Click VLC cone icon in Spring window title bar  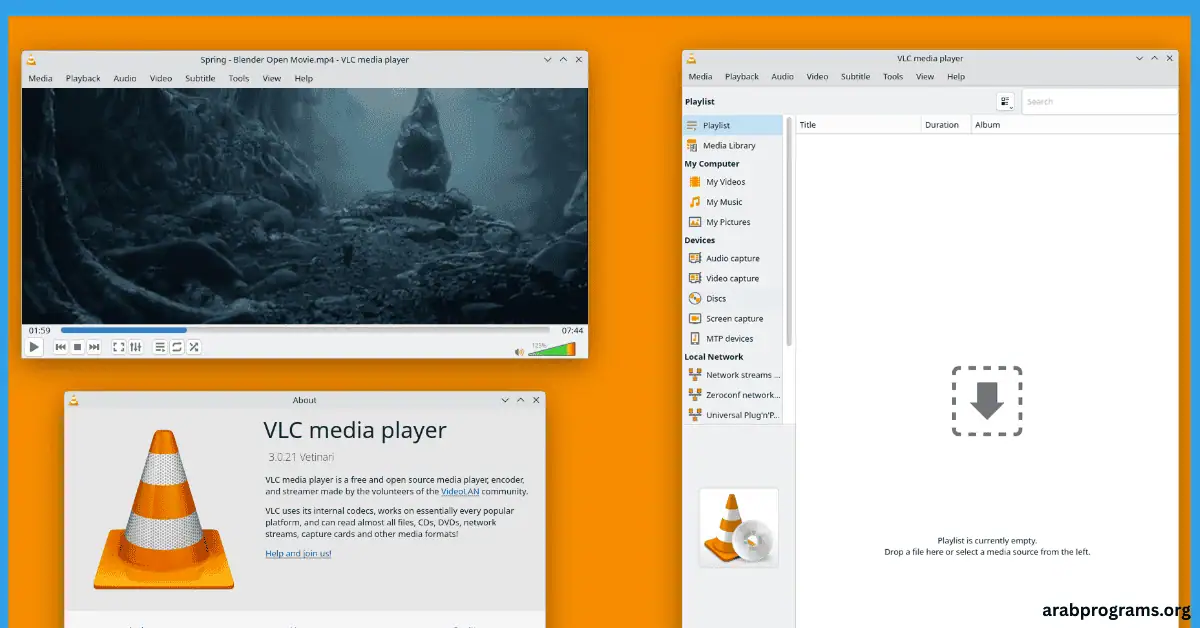31,59
